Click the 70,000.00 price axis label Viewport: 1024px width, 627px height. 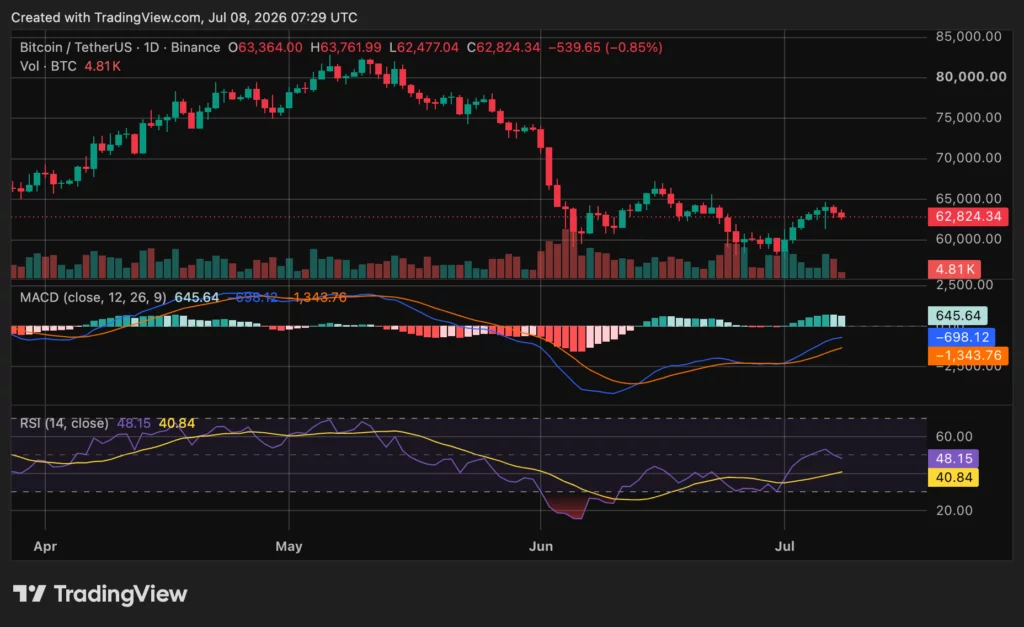click(x=968, y=158)
